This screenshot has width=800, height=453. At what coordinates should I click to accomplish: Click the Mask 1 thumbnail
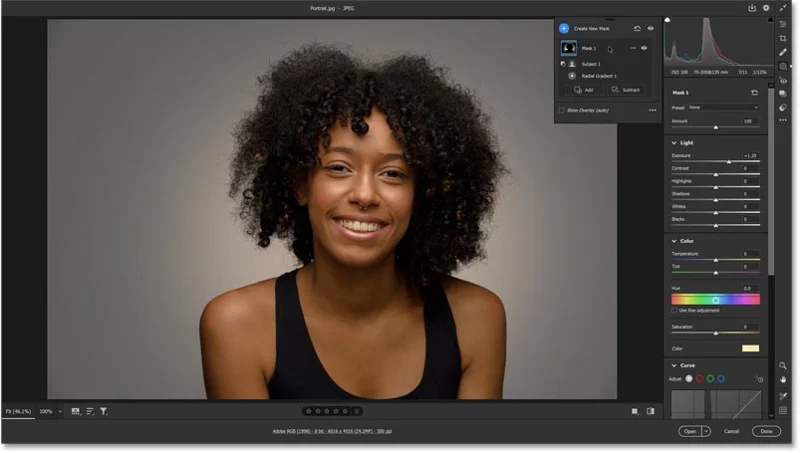[568, 48]
